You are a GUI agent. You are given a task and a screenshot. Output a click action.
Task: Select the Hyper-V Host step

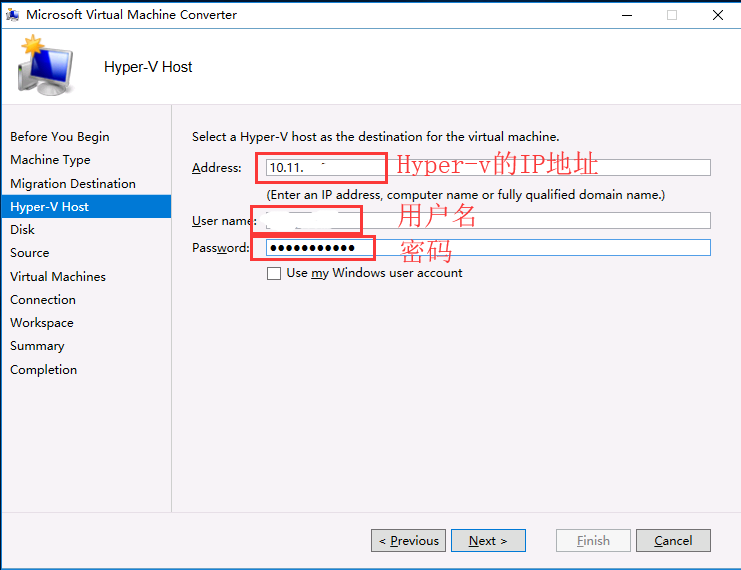pos(86,207)
